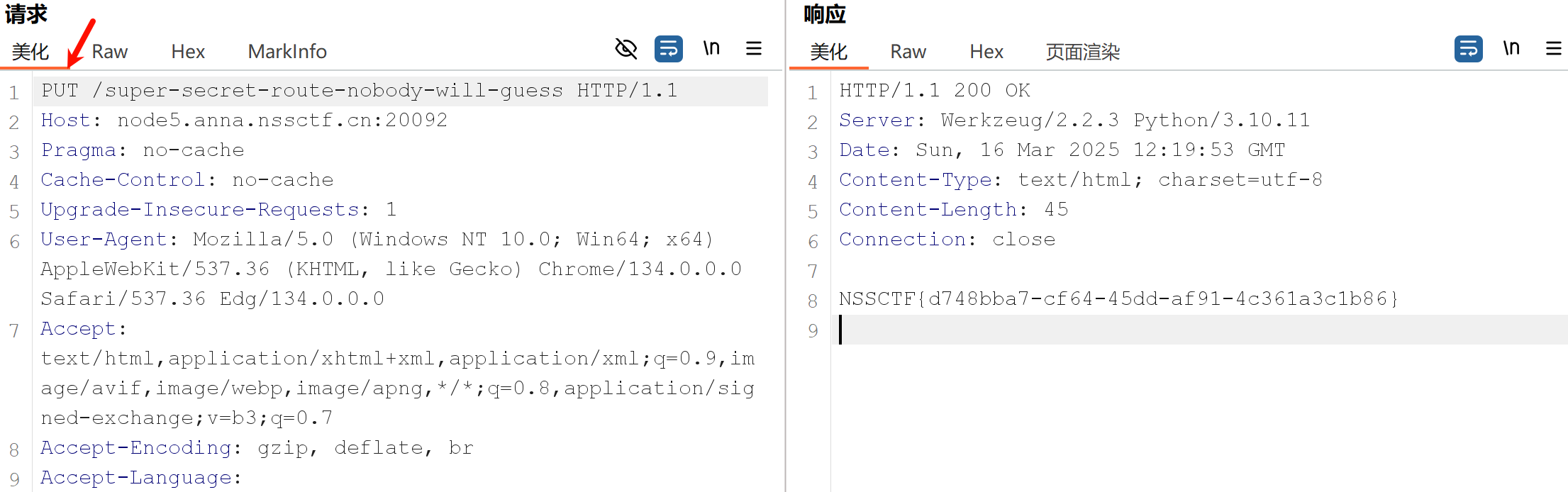Select the 美化 tab in request panel

pyautogui.click(x=30, y=52)
